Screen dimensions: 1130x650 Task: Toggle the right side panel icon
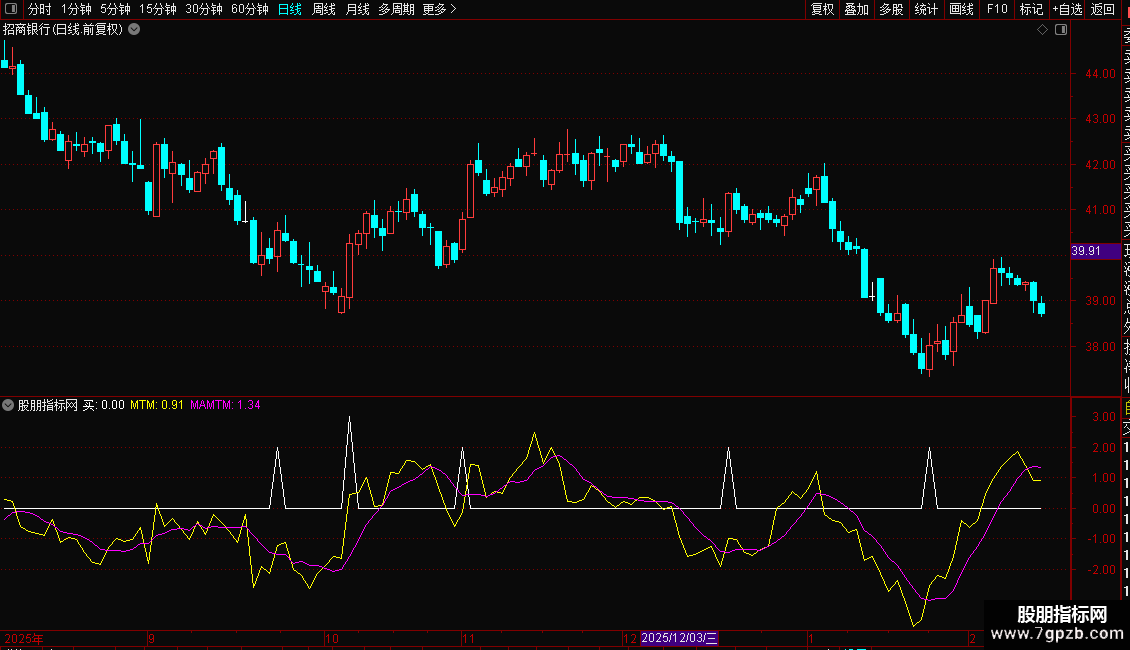(1061, 30)
